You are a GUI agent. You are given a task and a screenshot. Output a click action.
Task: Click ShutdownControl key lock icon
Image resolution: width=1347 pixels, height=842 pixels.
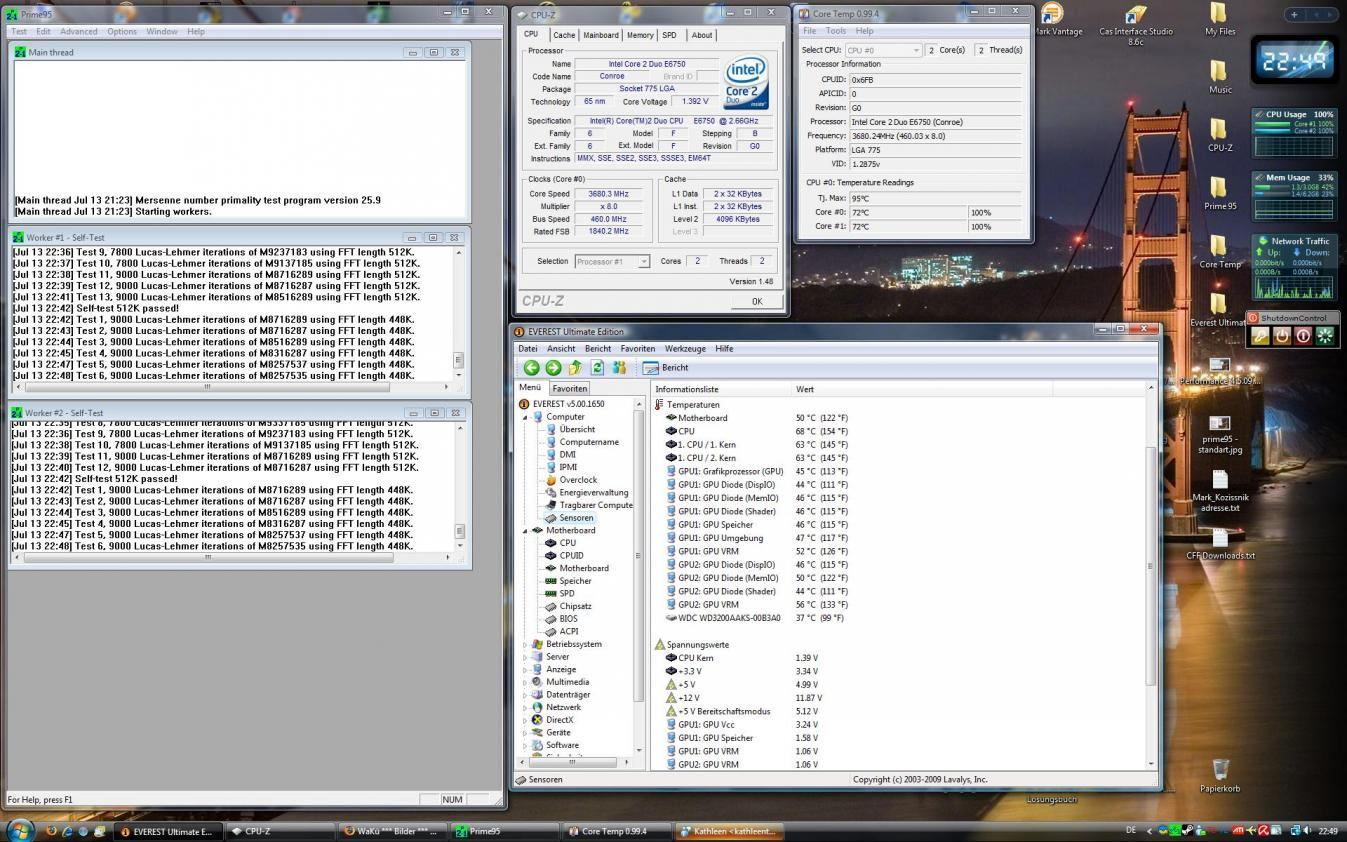point(1261,336)
